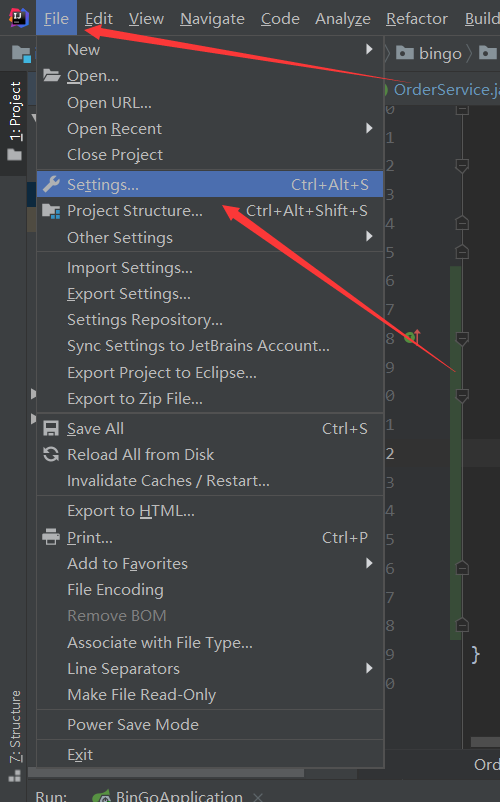Click the Open folder icon
500x802 pixels.
tap(51, 76)
